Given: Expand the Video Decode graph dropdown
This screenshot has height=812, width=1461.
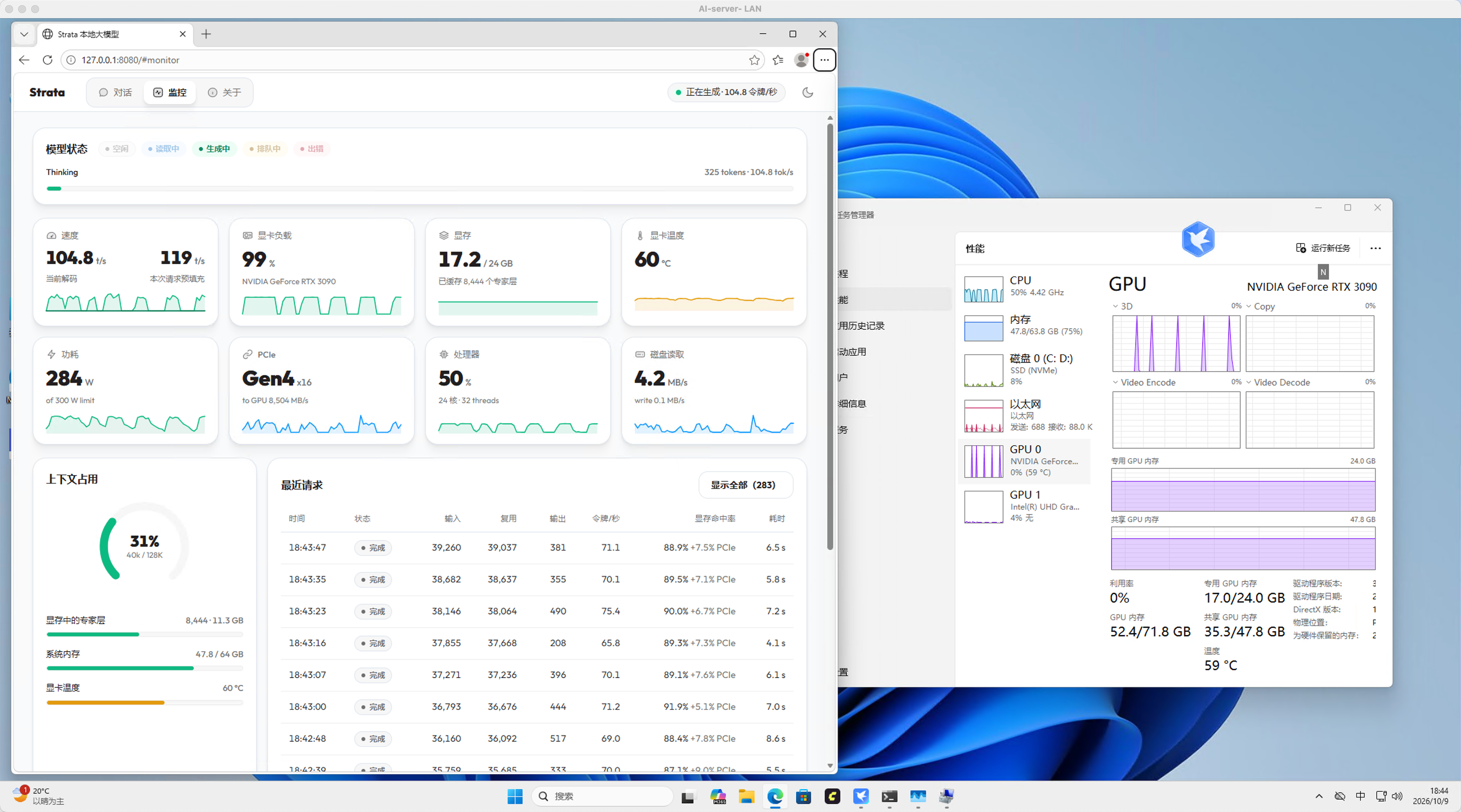Looking at the screenshot, I should (x=1248, y=382).
